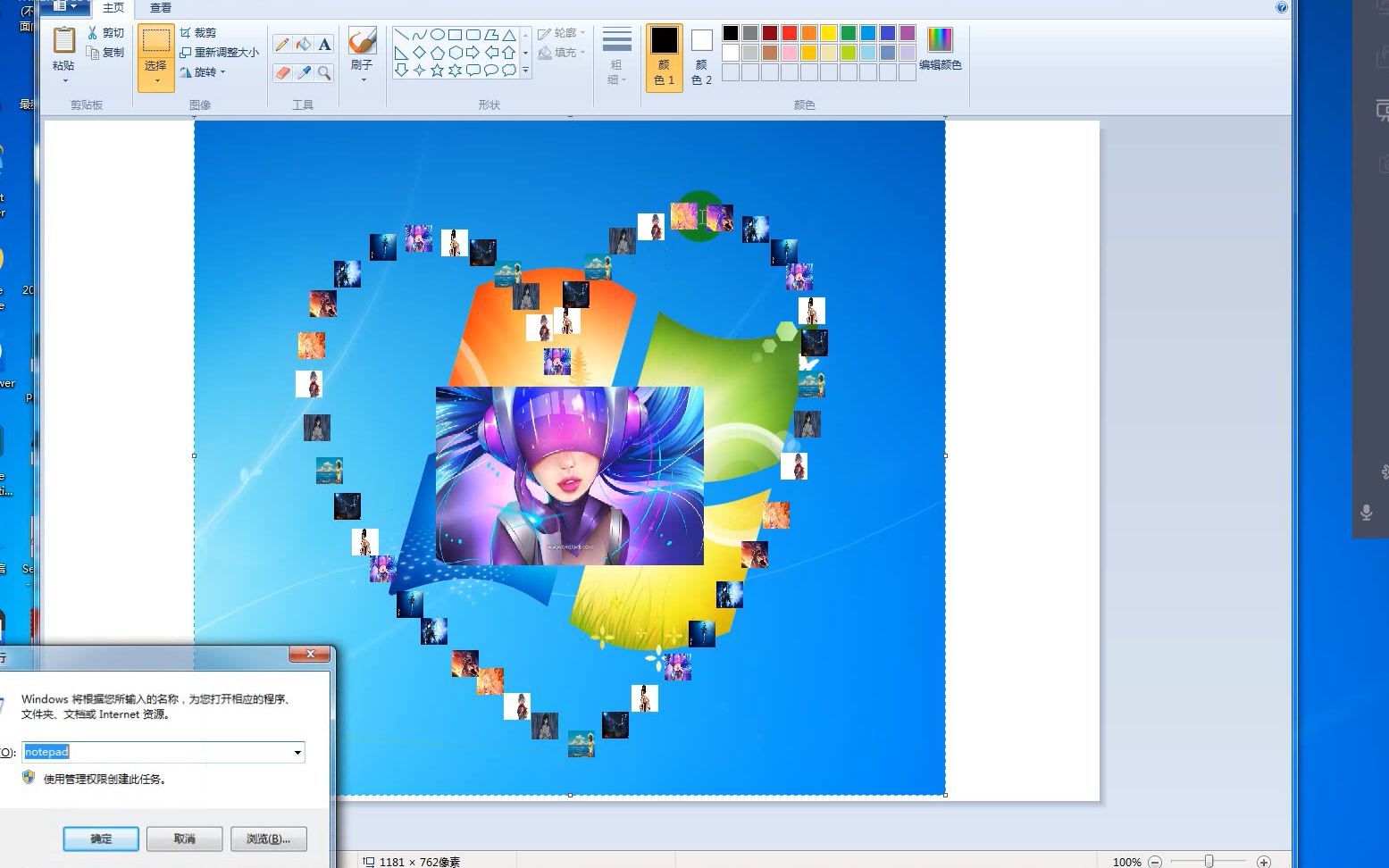Click OK (确定) in Run dialog
1389x868 pixels.
(101, 839)
